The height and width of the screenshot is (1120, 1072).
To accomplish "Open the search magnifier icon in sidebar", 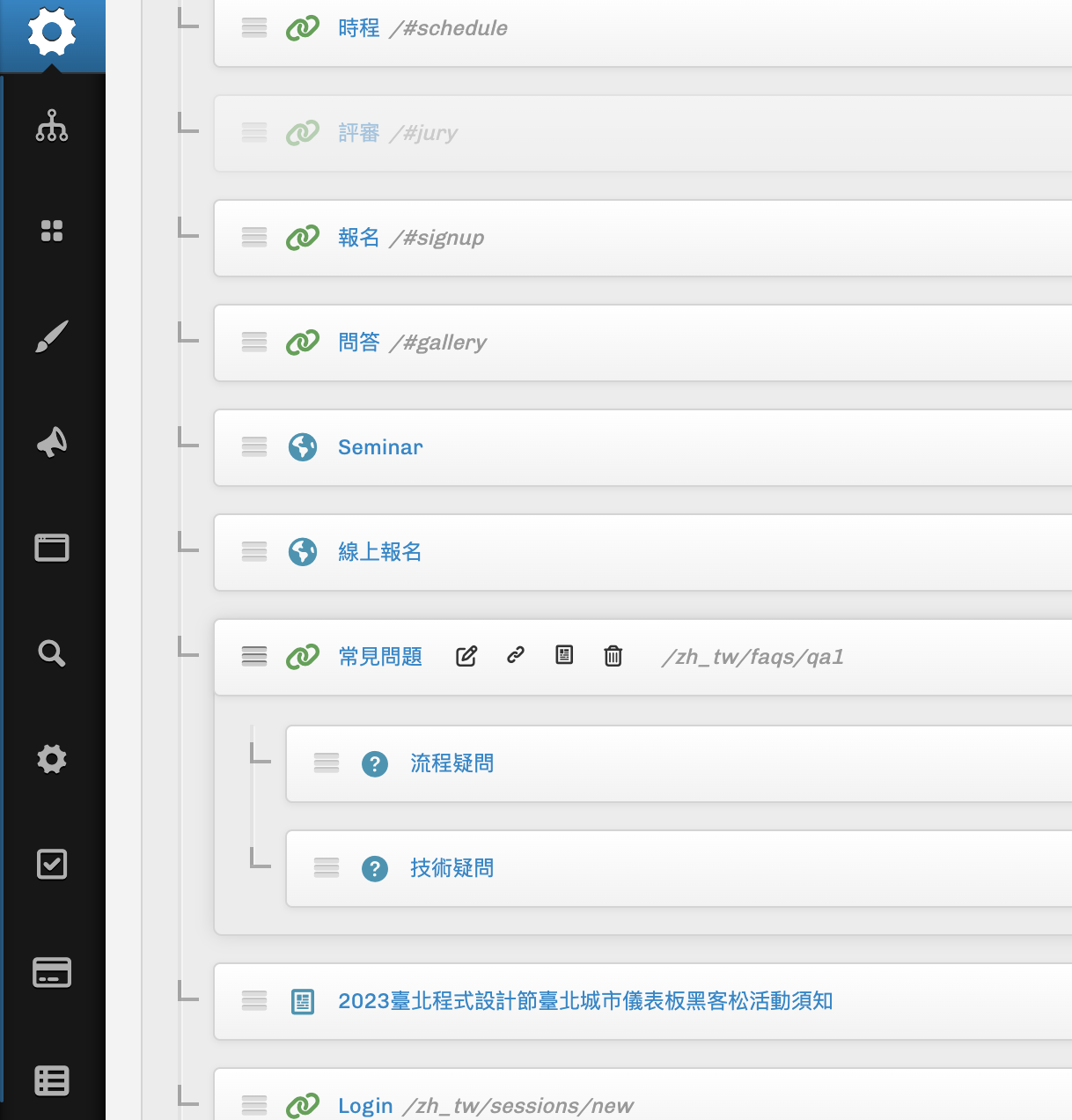I will [52, 653].
